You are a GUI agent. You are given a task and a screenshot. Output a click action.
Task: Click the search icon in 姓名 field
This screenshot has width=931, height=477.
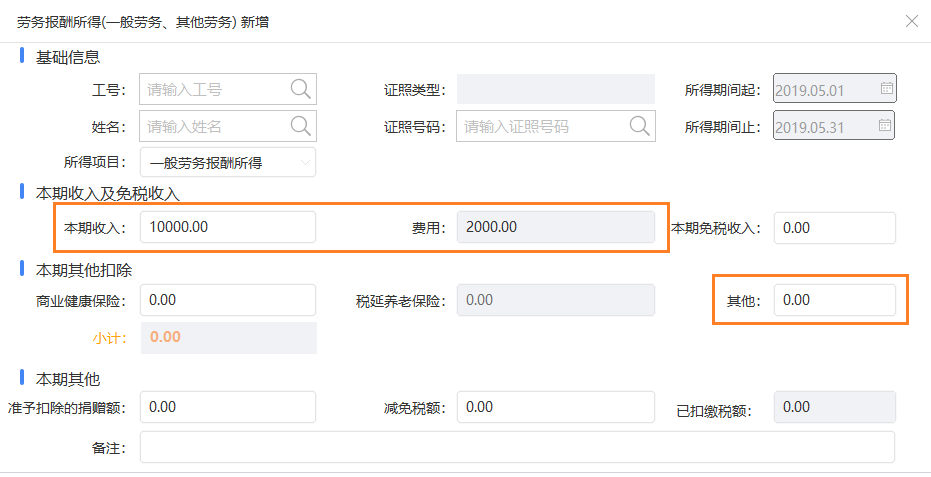300,126
